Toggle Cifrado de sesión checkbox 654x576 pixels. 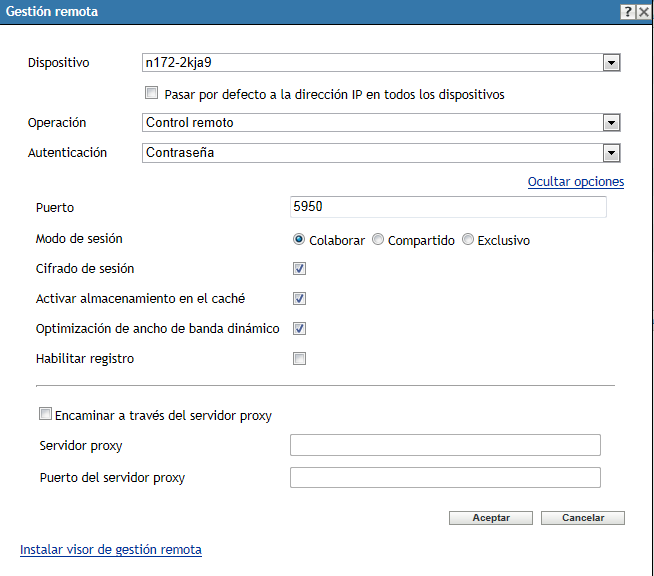coord(300,269)
